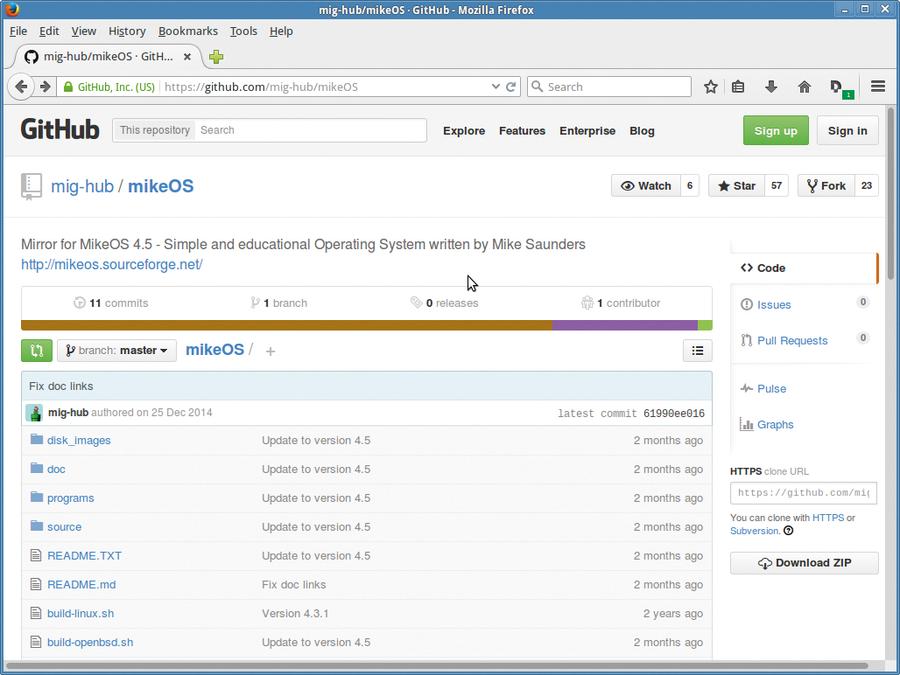Open the source folder
Screen dimensions: 900x675
click(64, 526)
